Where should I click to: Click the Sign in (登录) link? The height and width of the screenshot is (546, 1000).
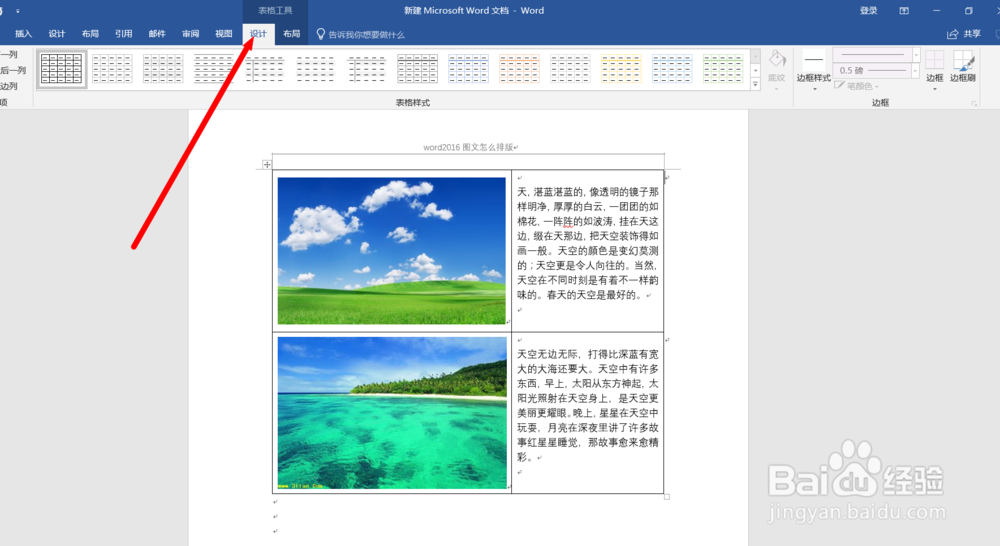point(868,11)
